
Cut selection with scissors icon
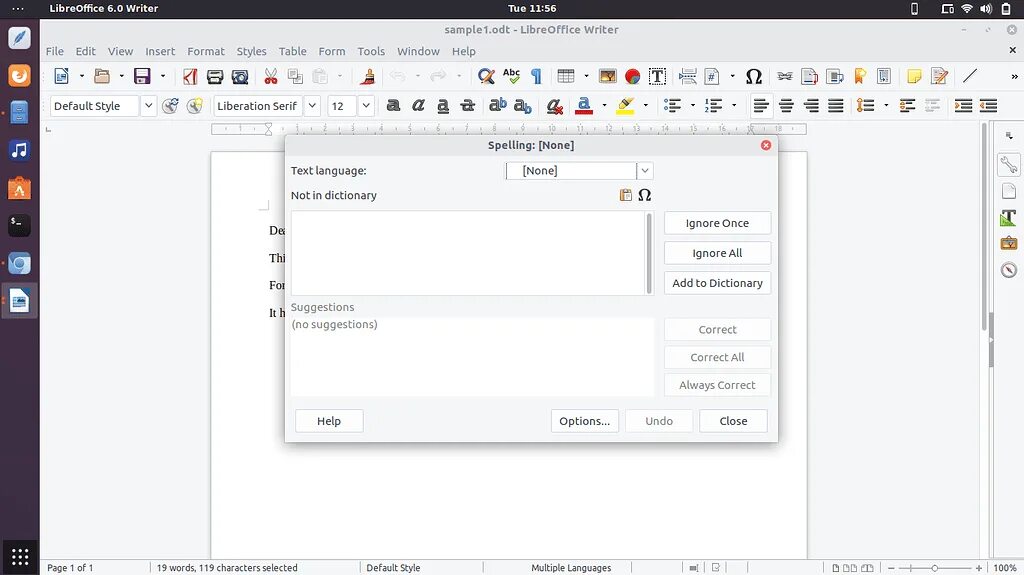coord(270,76)
